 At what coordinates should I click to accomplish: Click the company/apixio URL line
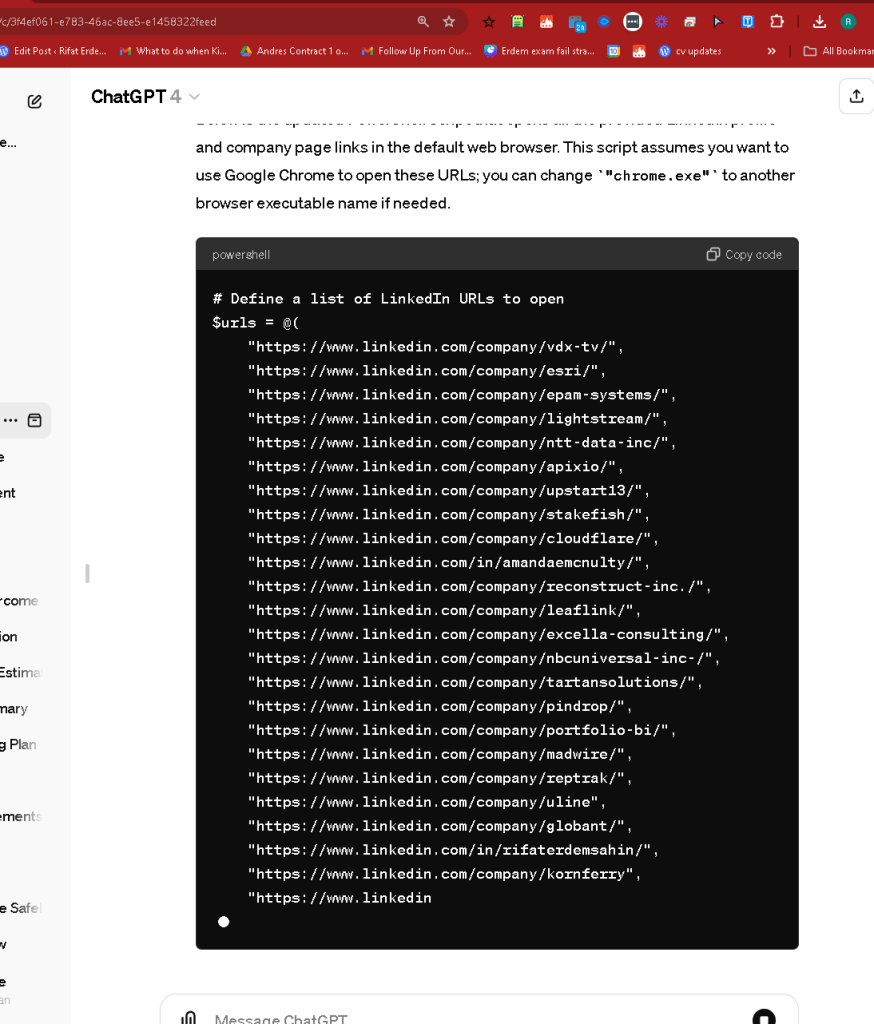coord(435,466)
